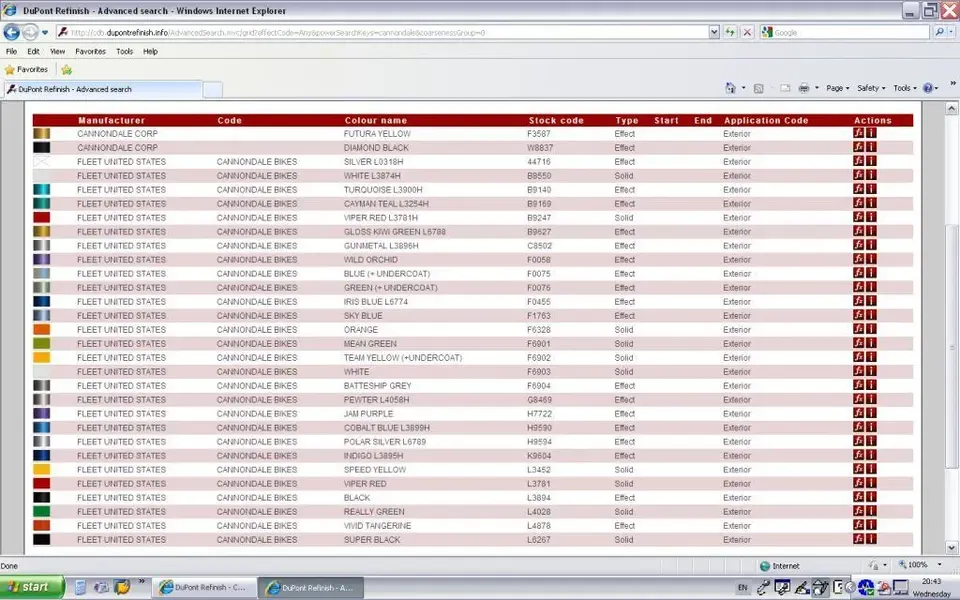Viewport: 960px width, 600px height.
Task: Open formula icon for DIAMOND BLACK row
Action: (858, 147)
